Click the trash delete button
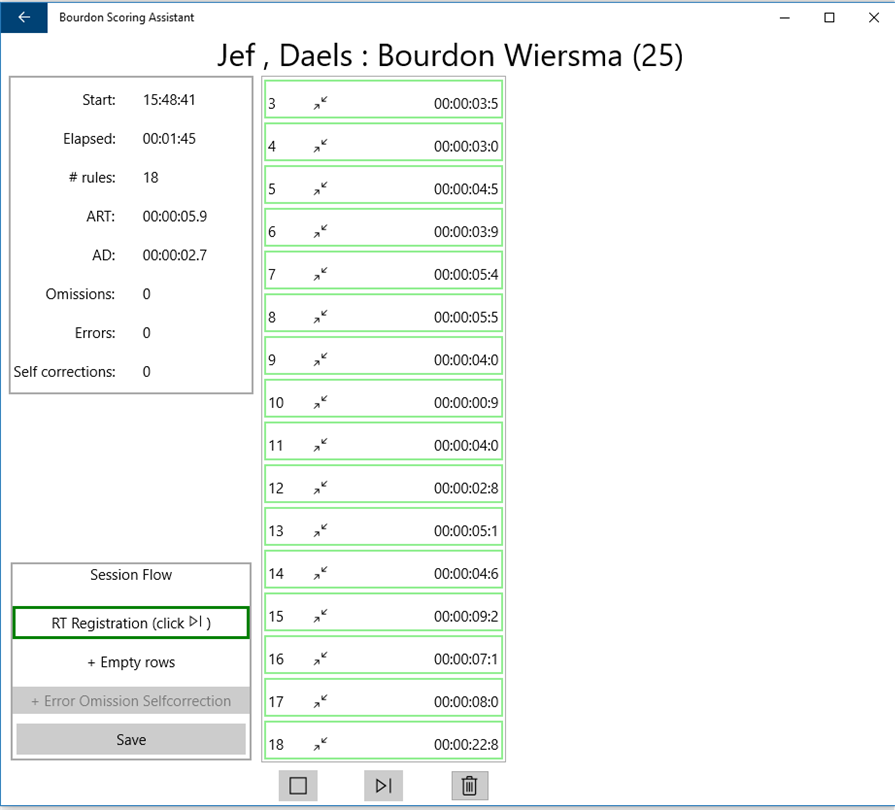 coord(469,785)
